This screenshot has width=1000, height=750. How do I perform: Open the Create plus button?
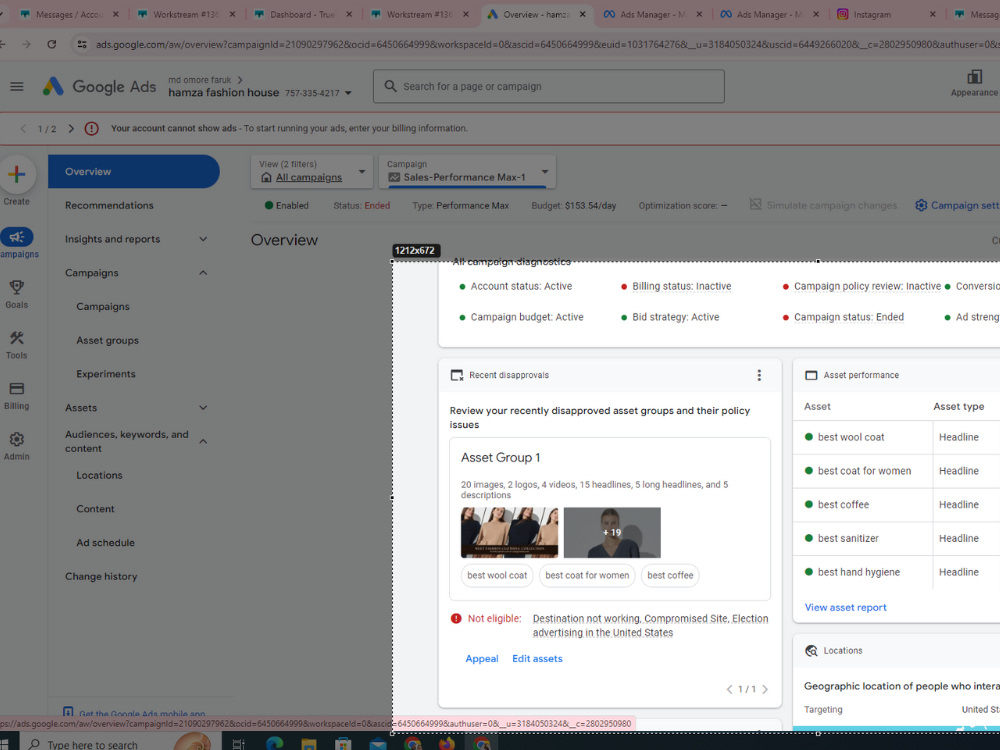tap(17, 174)
